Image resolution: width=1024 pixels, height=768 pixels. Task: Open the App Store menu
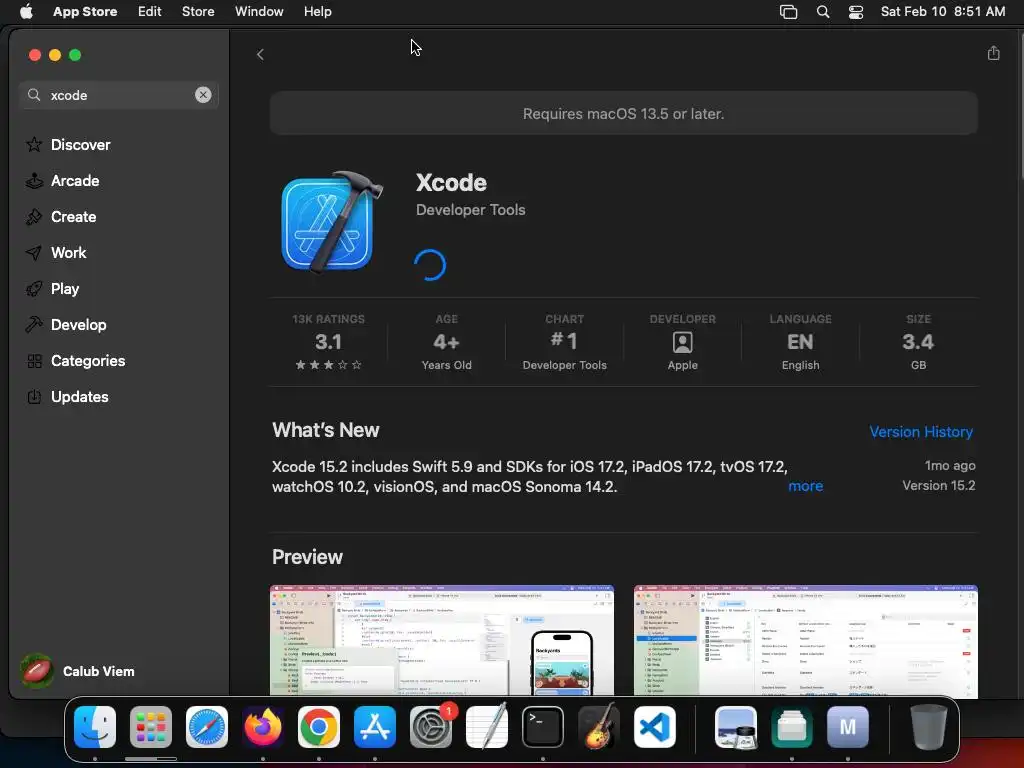[x=85, y=12]
